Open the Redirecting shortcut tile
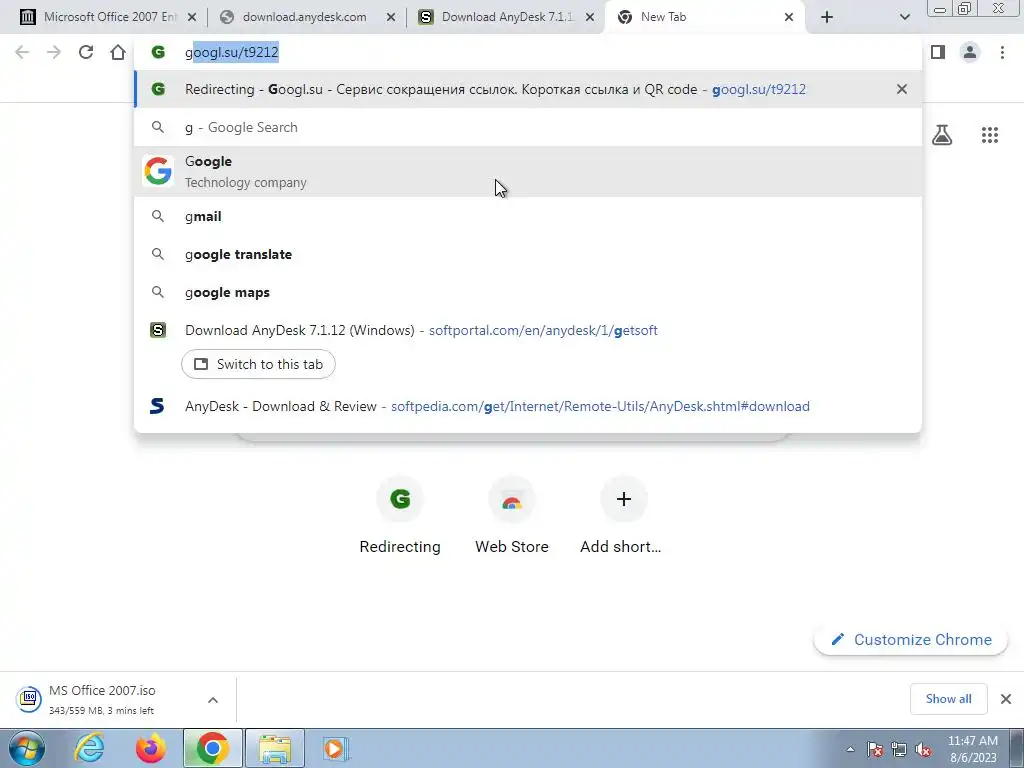 [400, 516]
